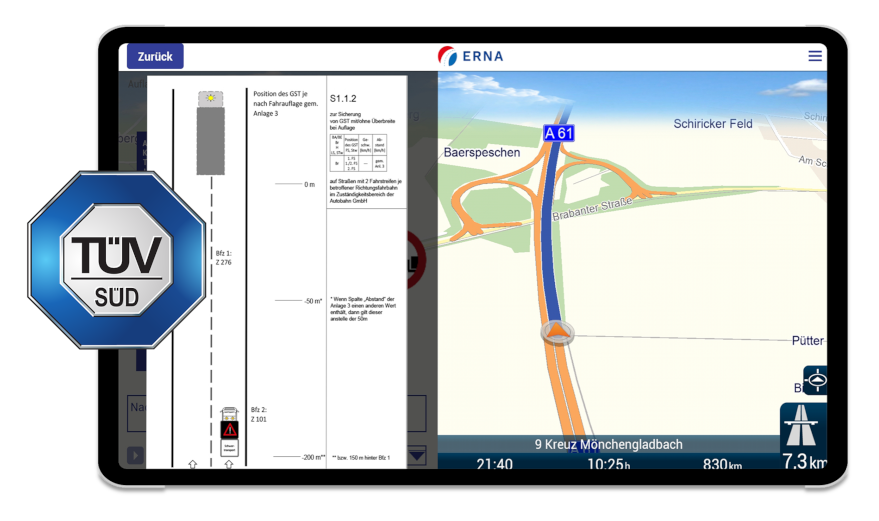879x521 pixels.
Task: Tap the motorway distance icon
Action: (x=801, y=426)
